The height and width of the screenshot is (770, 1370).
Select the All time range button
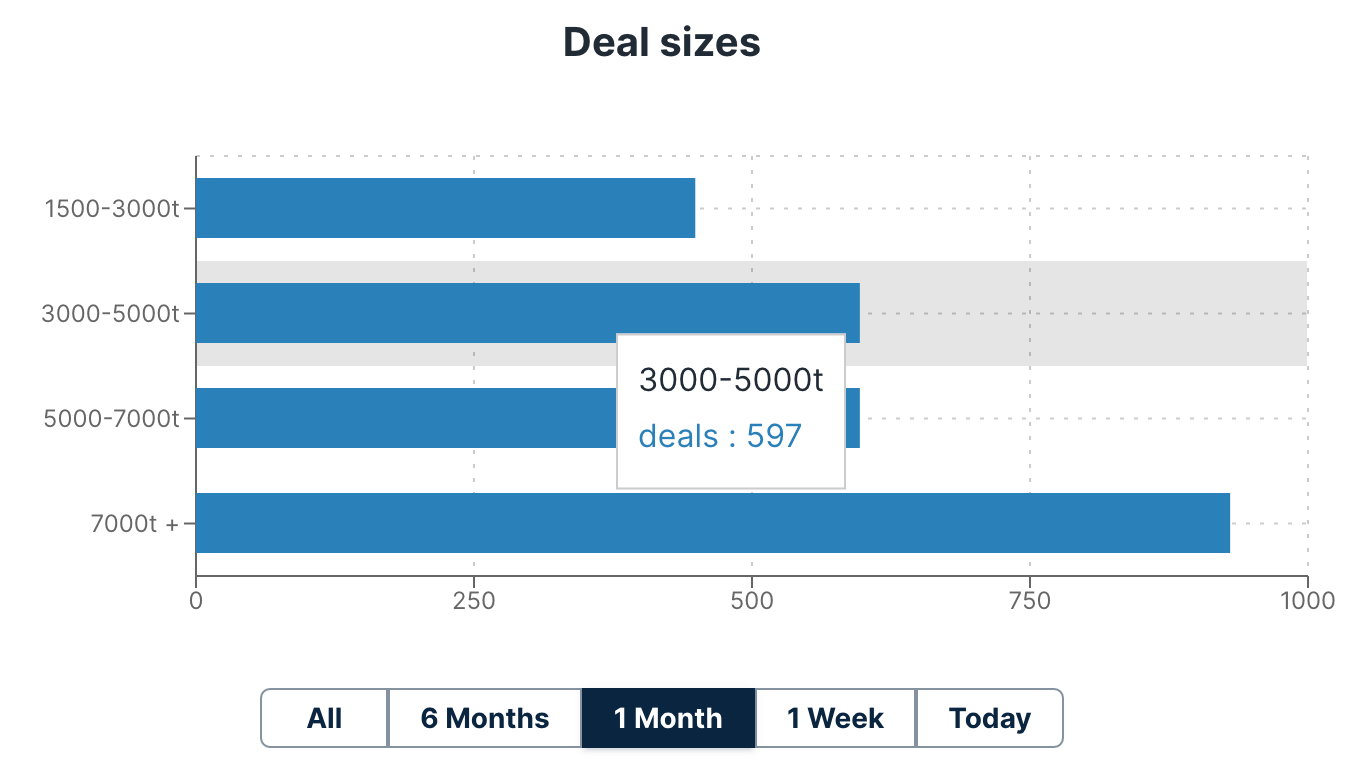point(325,718)
